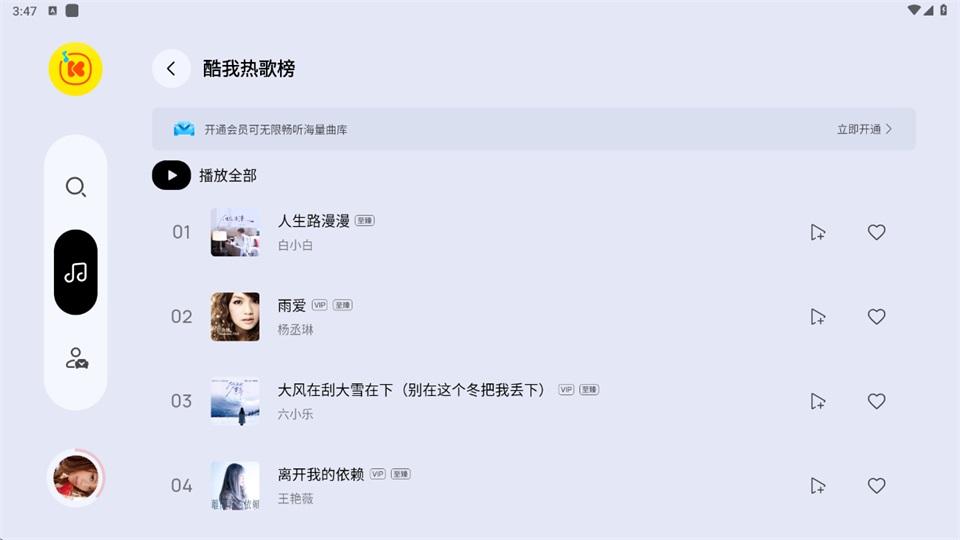Click the Kuwo logo icon

click(75, 69)
